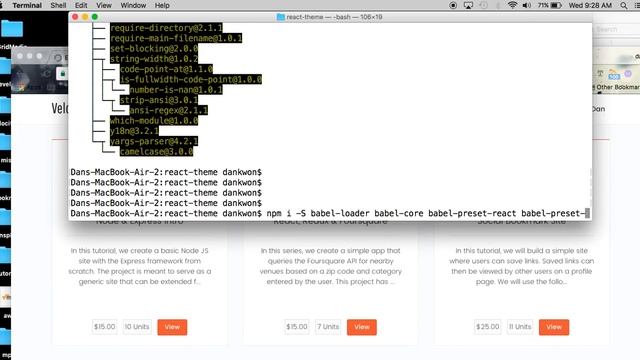Open the Window menu
Image resolution: width=640 pixels, height=360 pixels.
(x=133, y=5)
